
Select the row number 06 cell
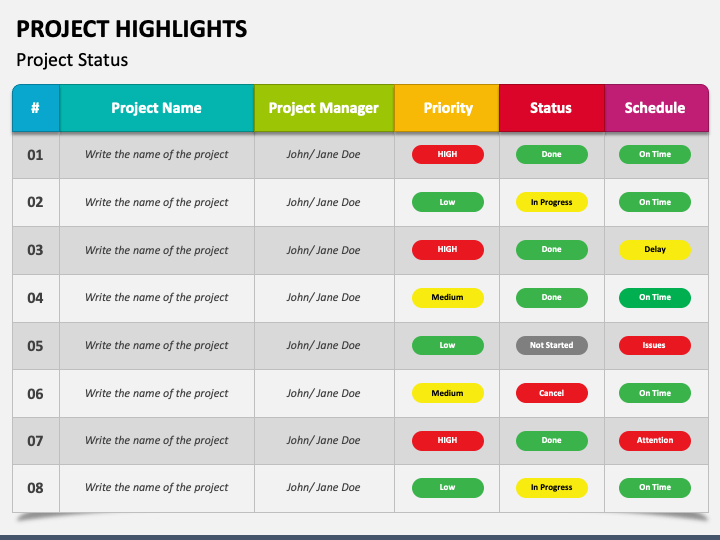pos(36,394)
